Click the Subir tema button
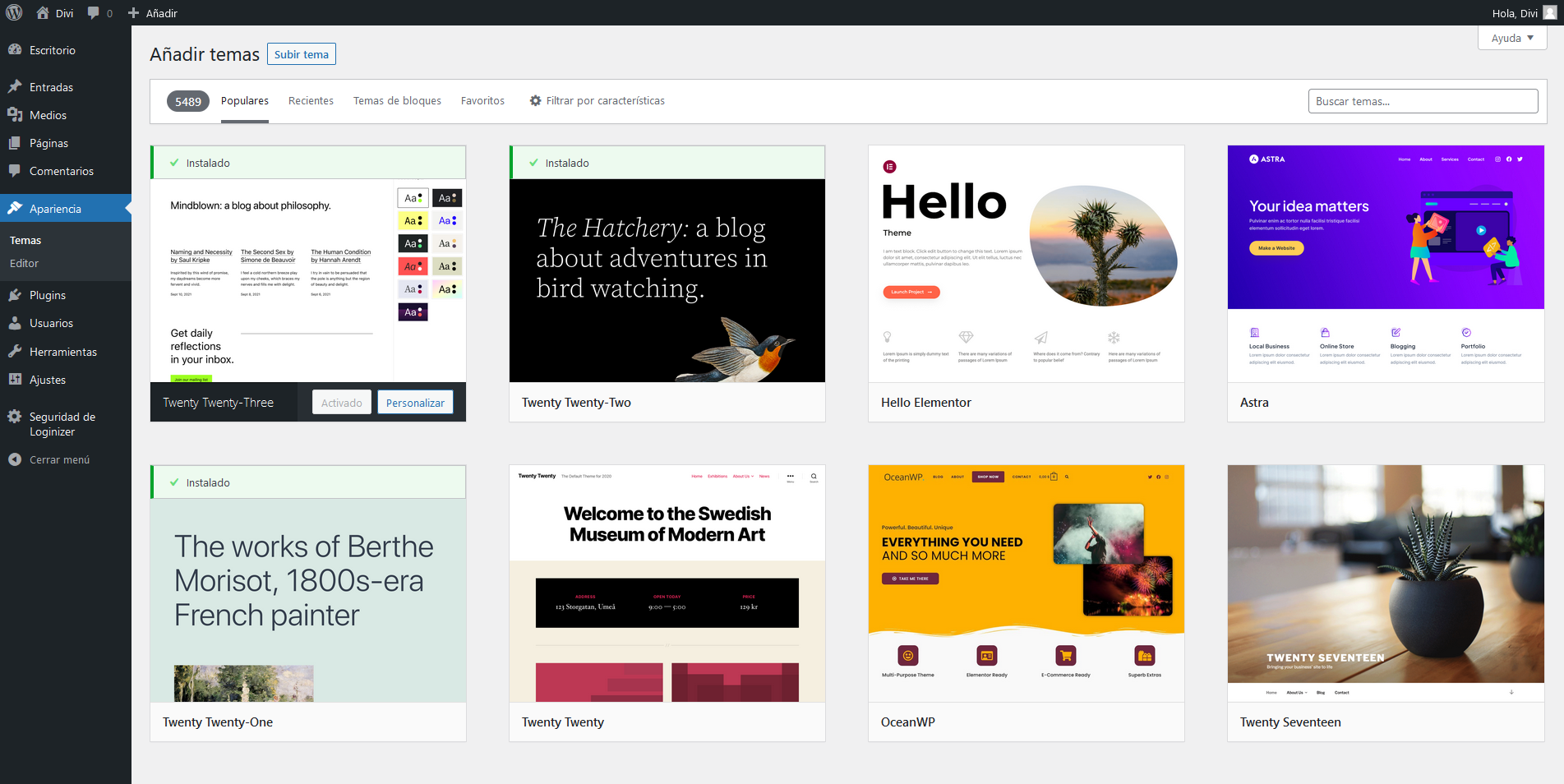 pos(302,54)
